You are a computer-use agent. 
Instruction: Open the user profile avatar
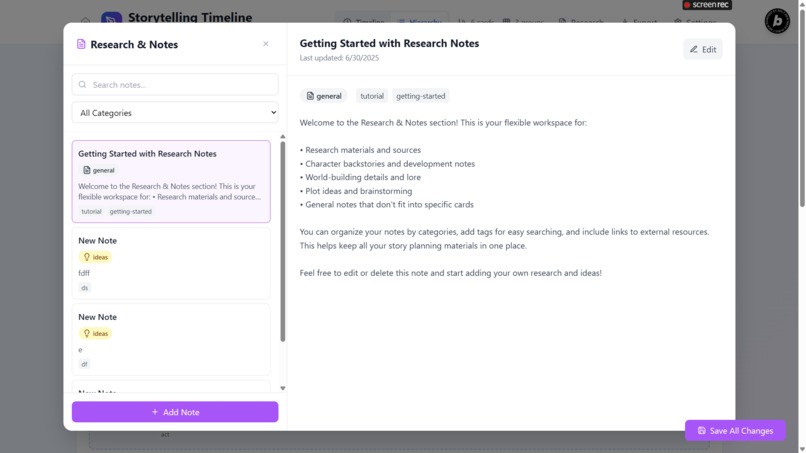pyautogui.click(x=777, y=21)
